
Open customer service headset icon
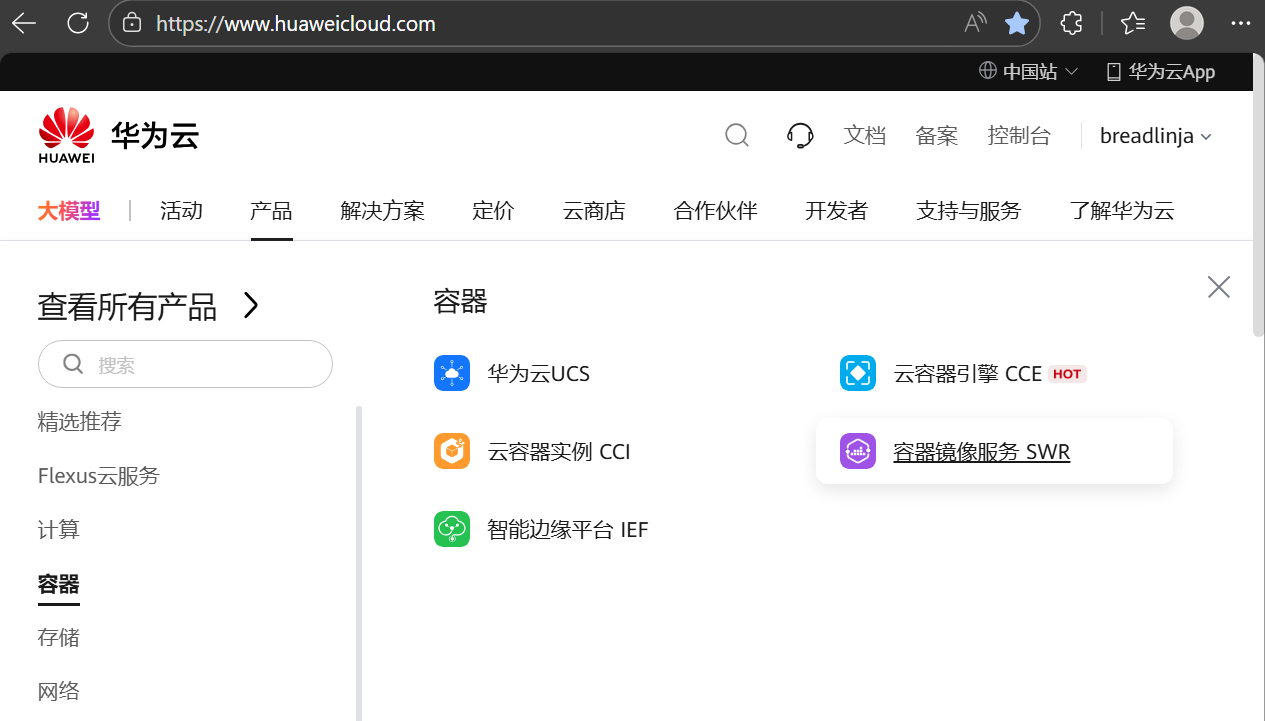pyautogui.click(x=800, y=135)
